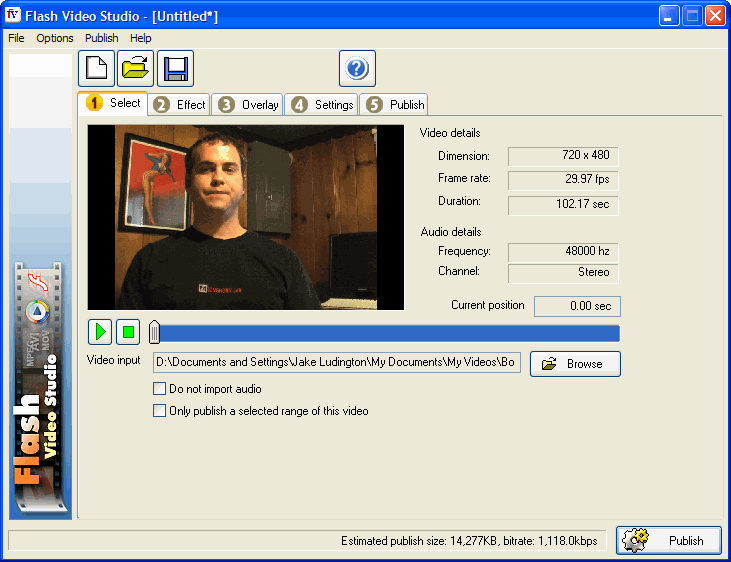Open a project with the folder icon

136,69
